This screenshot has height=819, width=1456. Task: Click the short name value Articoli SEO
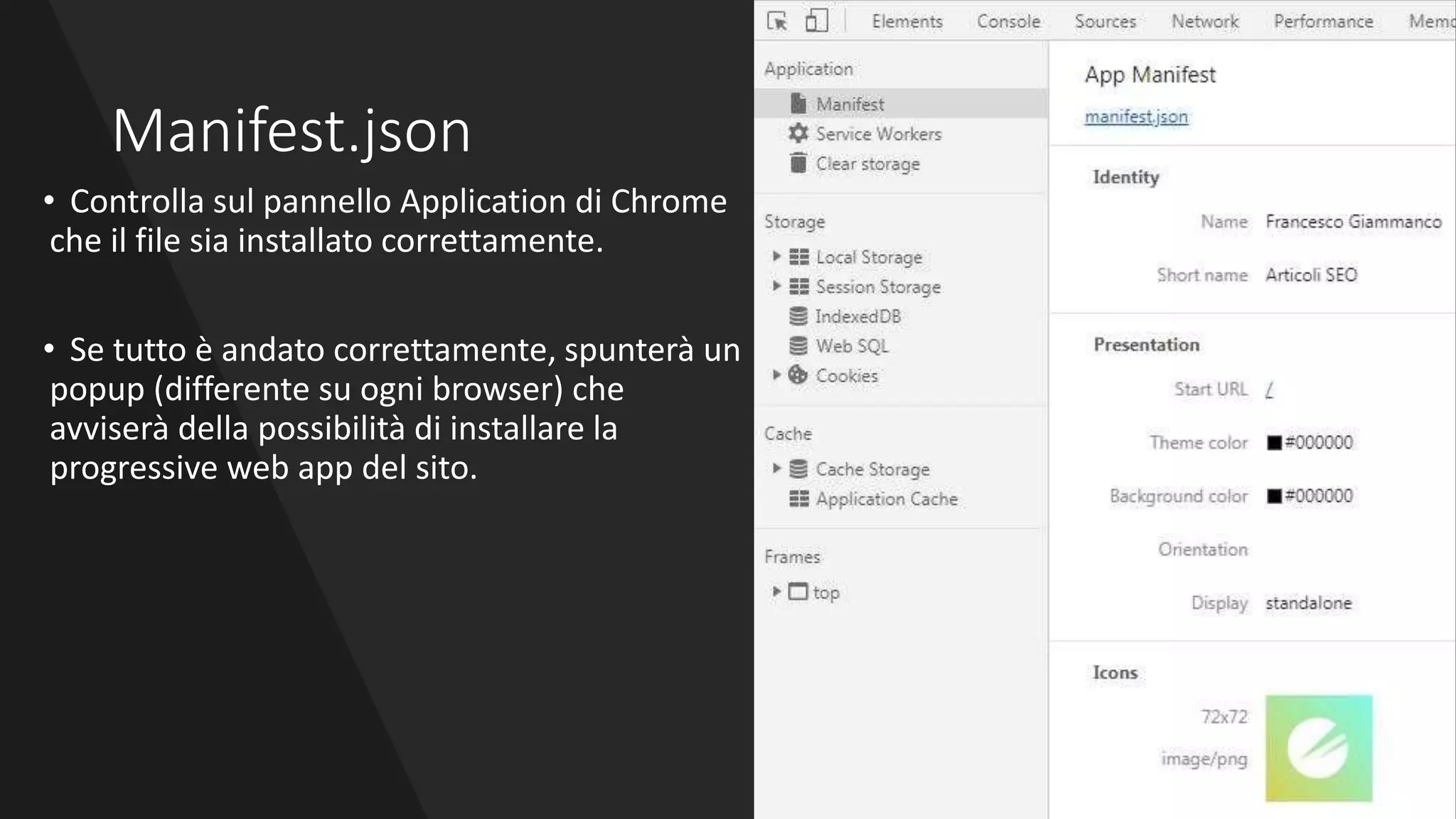[x=1311, y=275]
